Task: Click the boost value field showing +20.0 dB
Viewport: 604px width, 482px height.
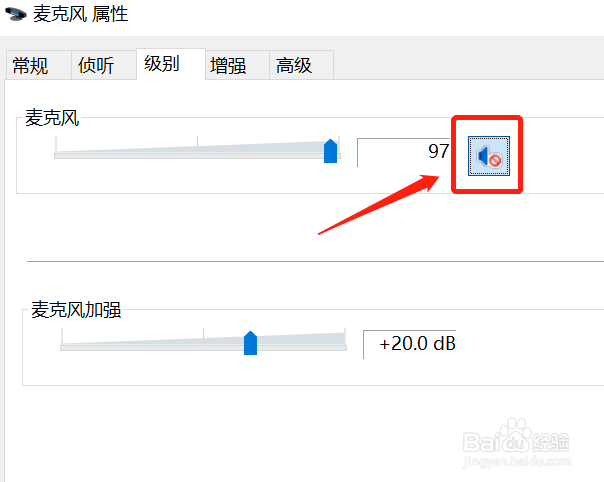Action: (410, 344)
